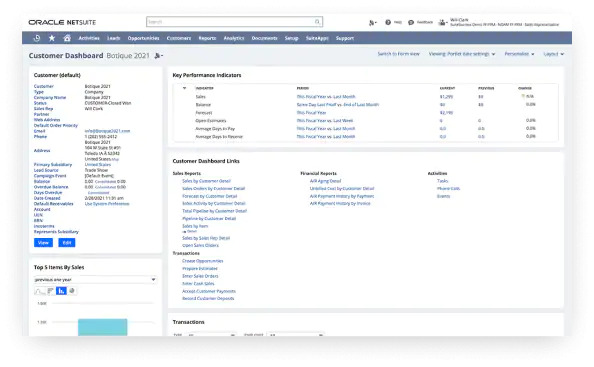Open A/R Payment History by Payment
The height and width of the screenshot is (367, 594).
342,196
